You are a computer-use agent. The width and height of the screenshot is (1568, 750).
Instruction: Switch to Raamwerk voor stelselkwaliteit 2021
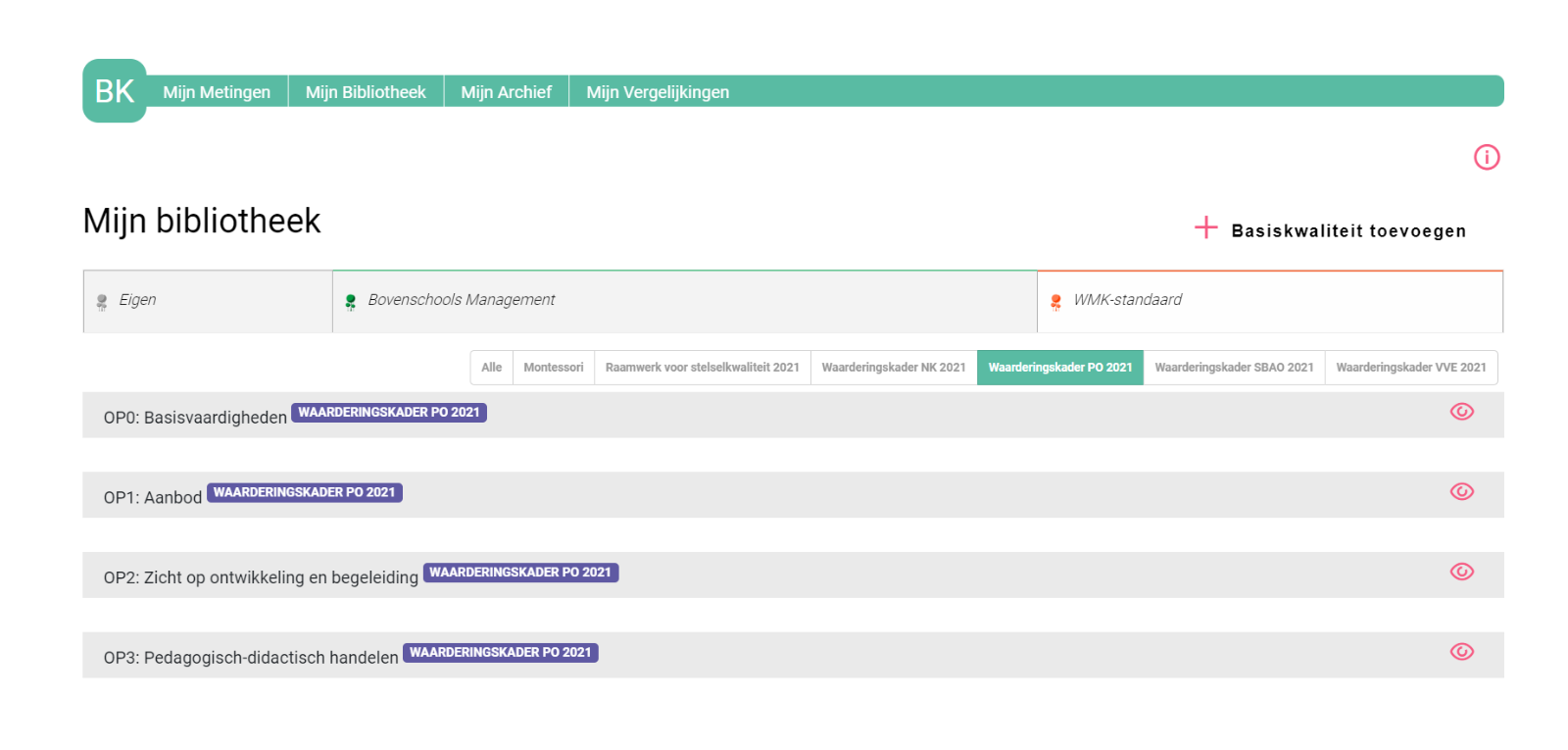tap(702, 368)
